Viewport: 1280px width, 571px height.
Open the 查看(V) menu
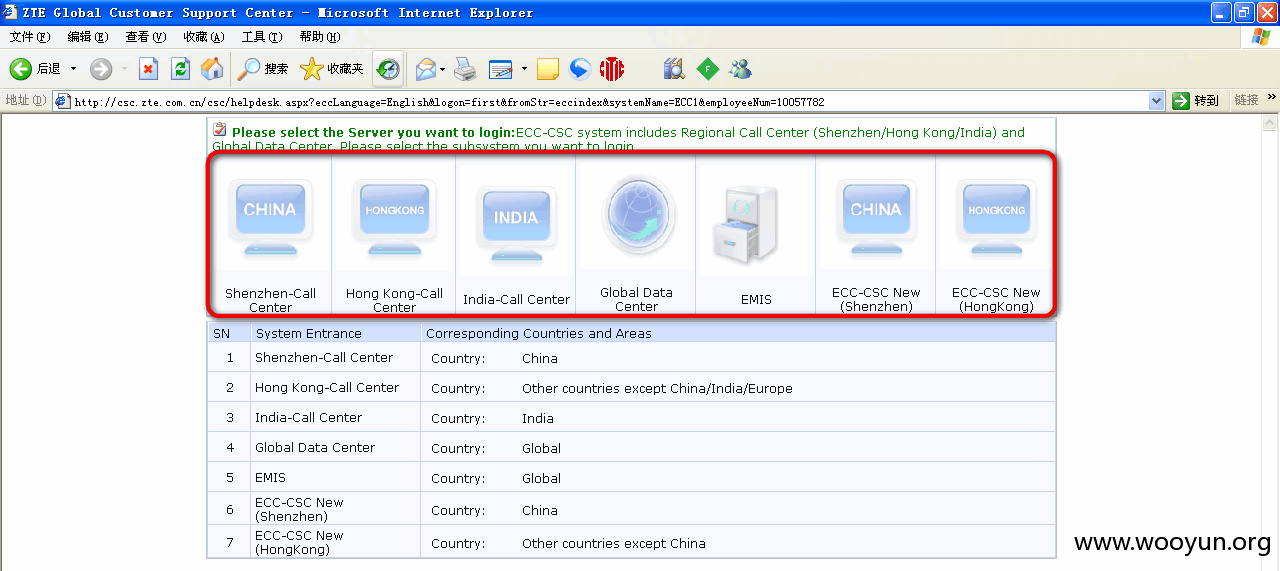click(146, 37)
